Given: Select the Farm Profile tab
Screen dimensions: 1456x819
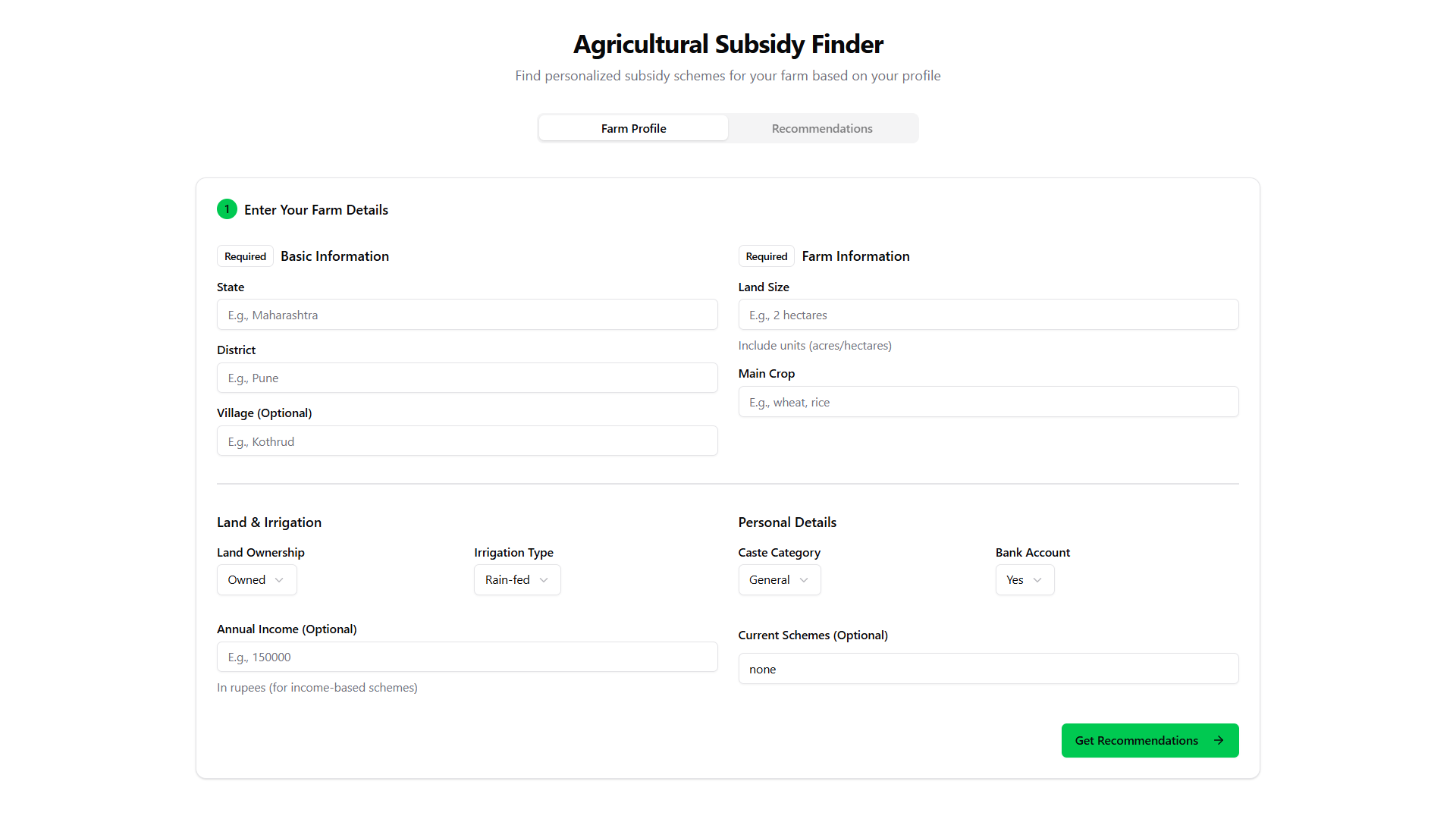Looking at the screenshot, I should tap(633, 128).
